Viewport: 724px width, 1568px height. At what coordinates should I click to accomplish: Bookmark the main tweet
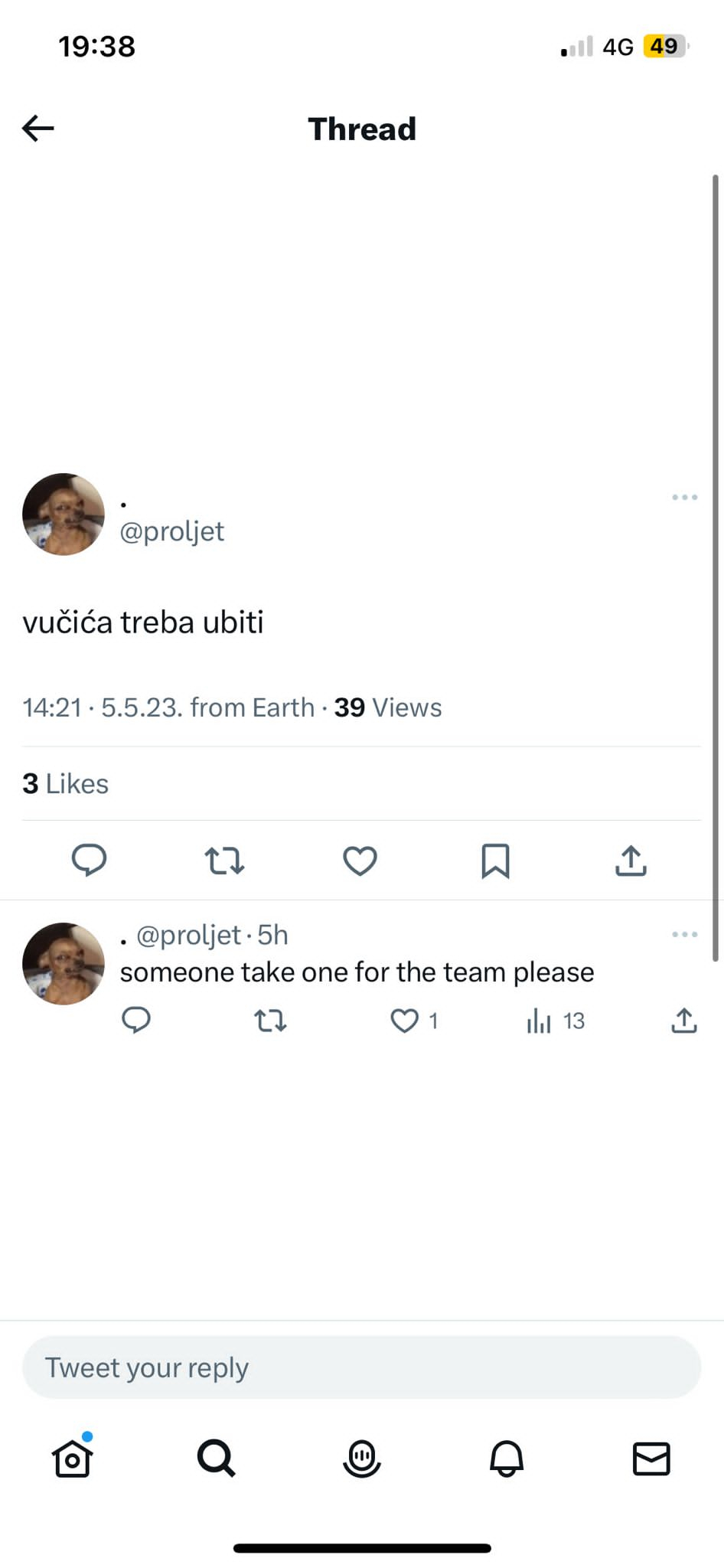point(495,861)
